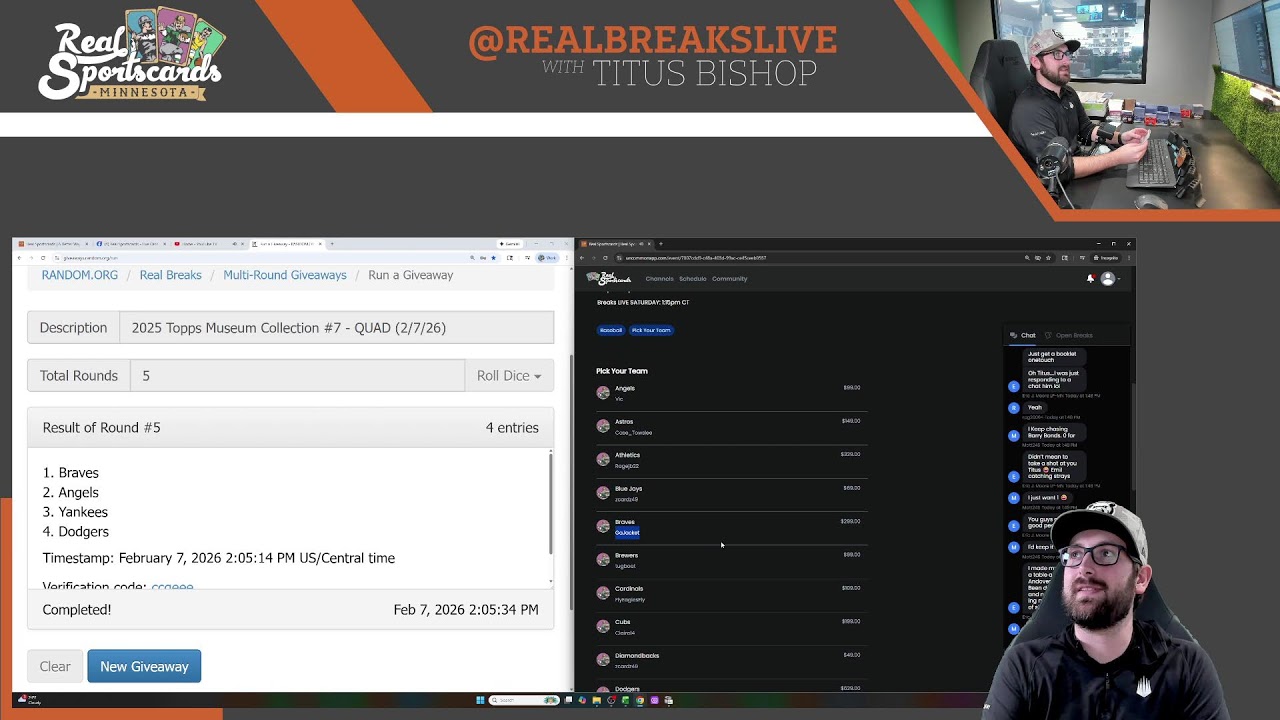Screen dimensions: 1280x720
Task: Open the weather widget on taskbar
Action: coord(30,700)
